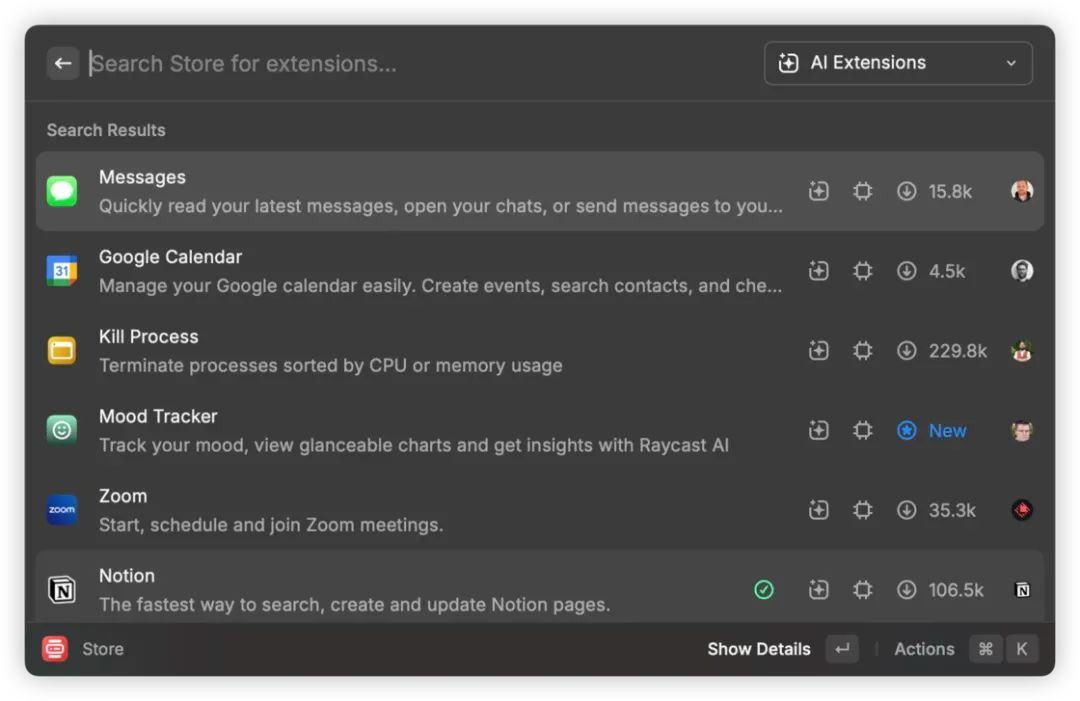The image size is (1080, 701).
Task: Open the Notion extension title
Action: (x=127, y=576)
